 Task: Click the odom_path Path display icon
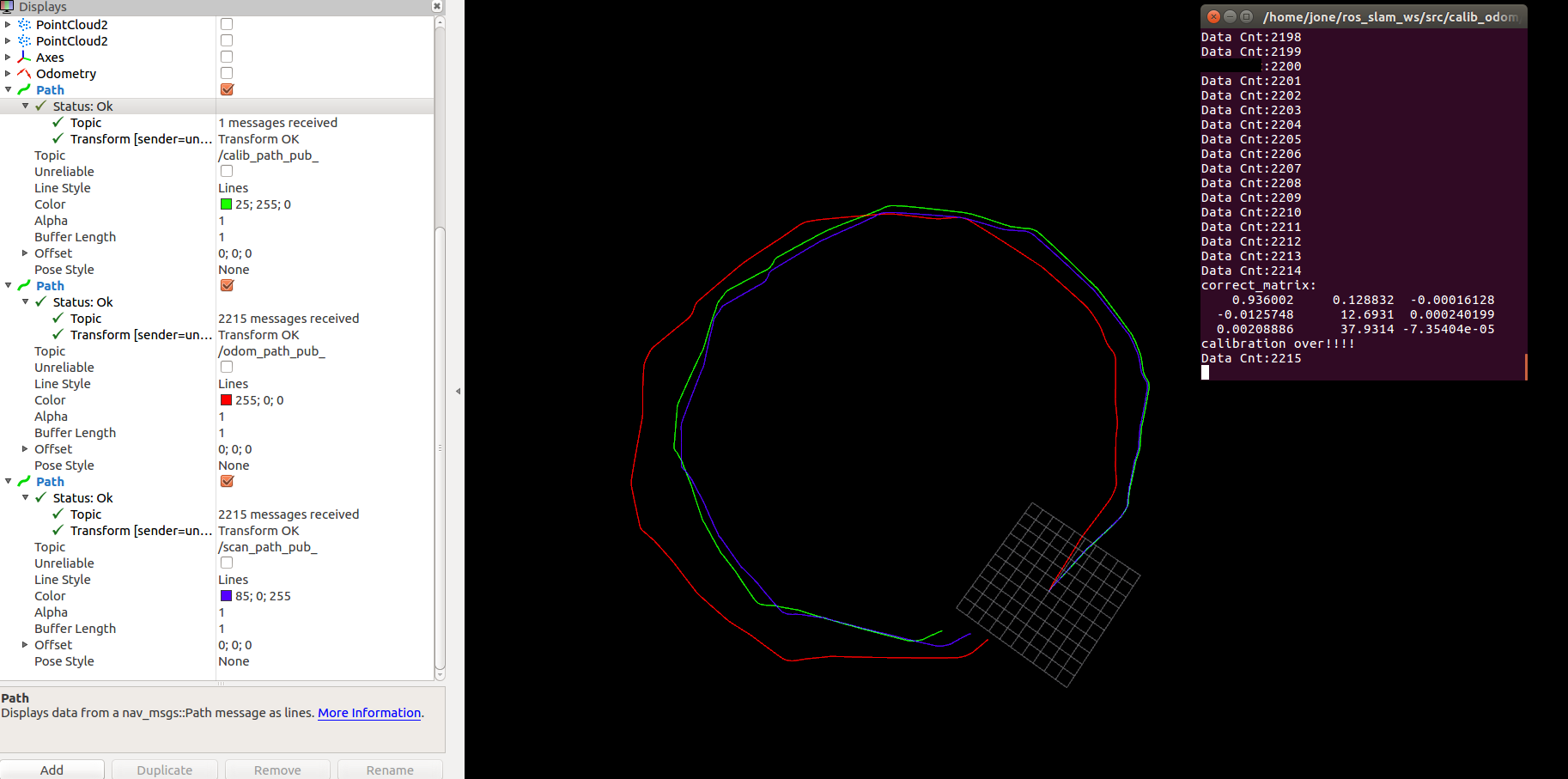24,286
